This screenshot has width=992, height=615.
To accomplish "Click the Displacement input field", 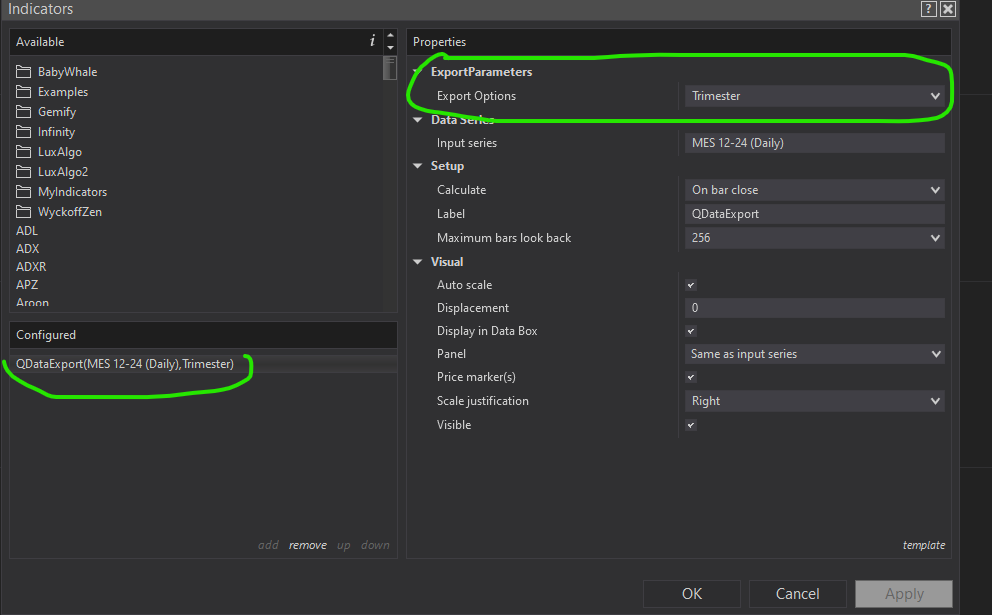I will 814,308.
